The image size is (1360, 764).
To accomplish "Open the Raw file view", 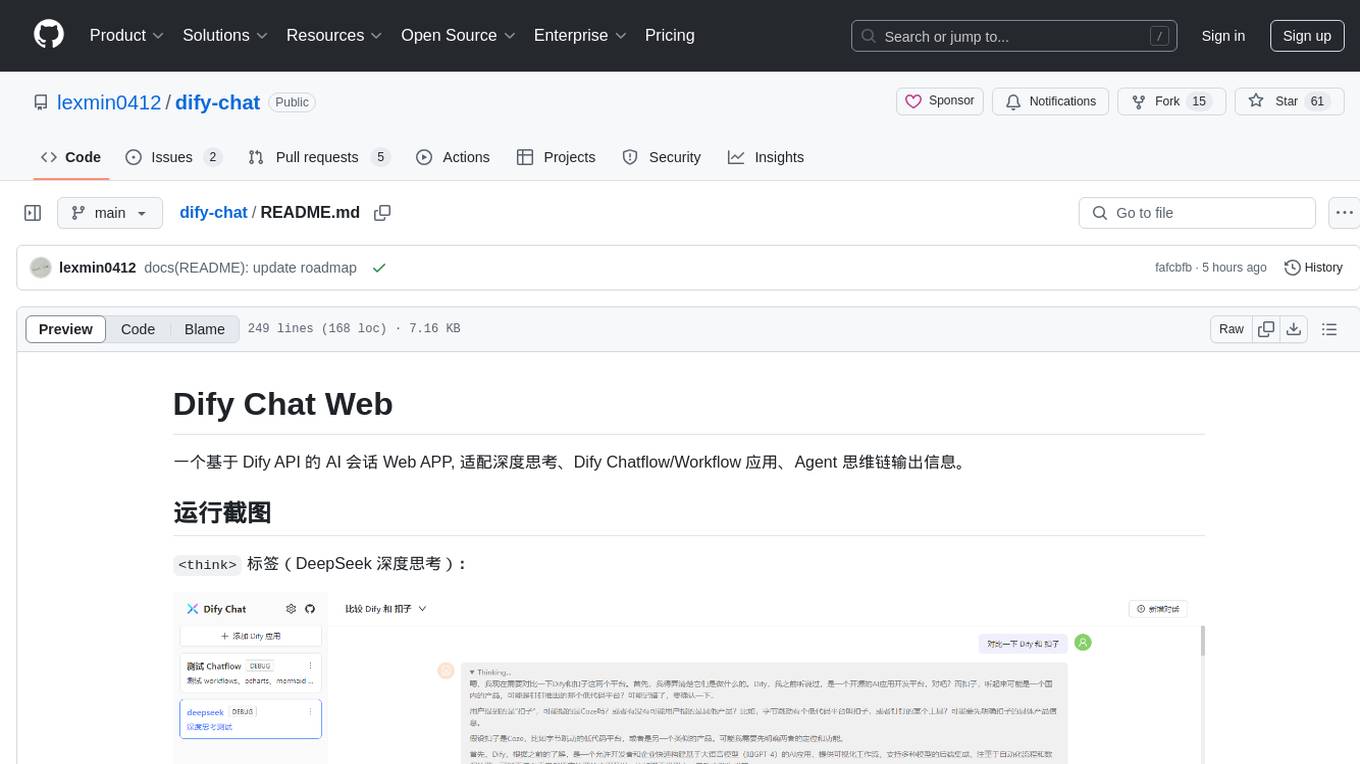I will [x=1231, y=329].
